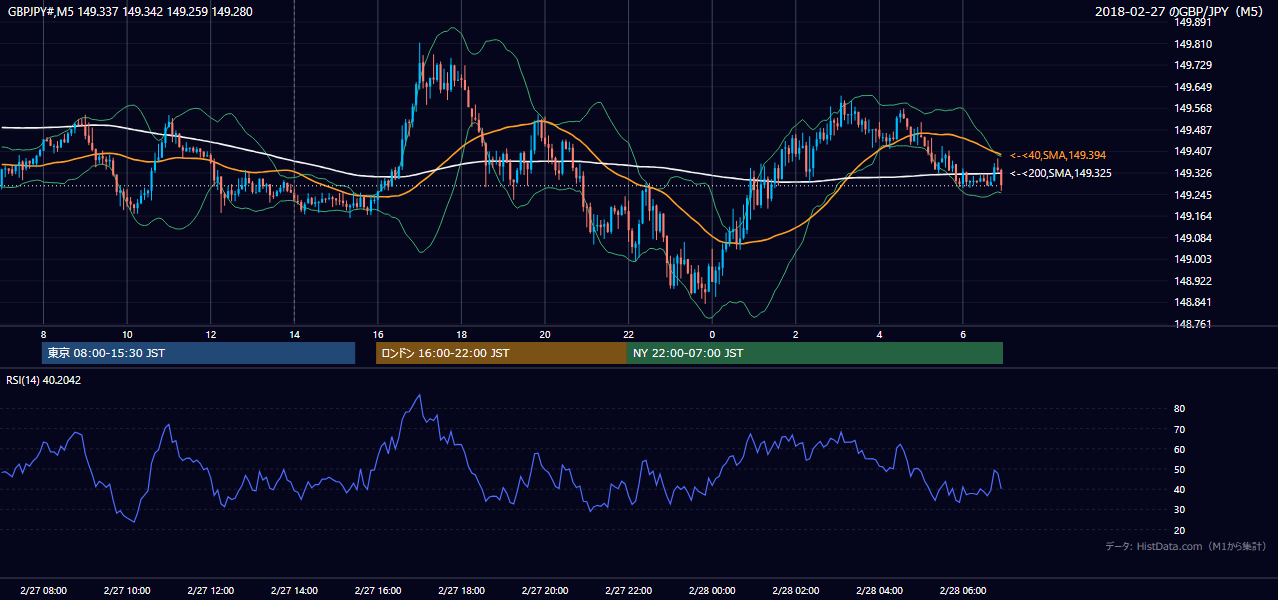
Task: Click price axis label 149.729
Action: (x=1193, y=65)
